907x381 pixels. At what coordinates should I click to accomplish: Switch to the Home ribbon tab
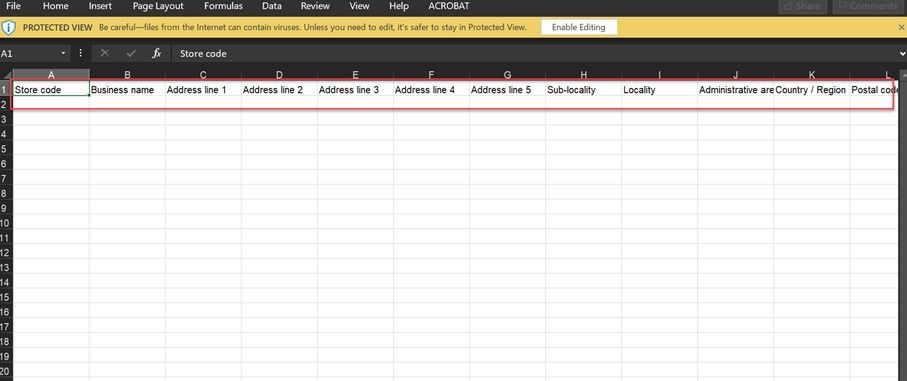click(56, 6)
